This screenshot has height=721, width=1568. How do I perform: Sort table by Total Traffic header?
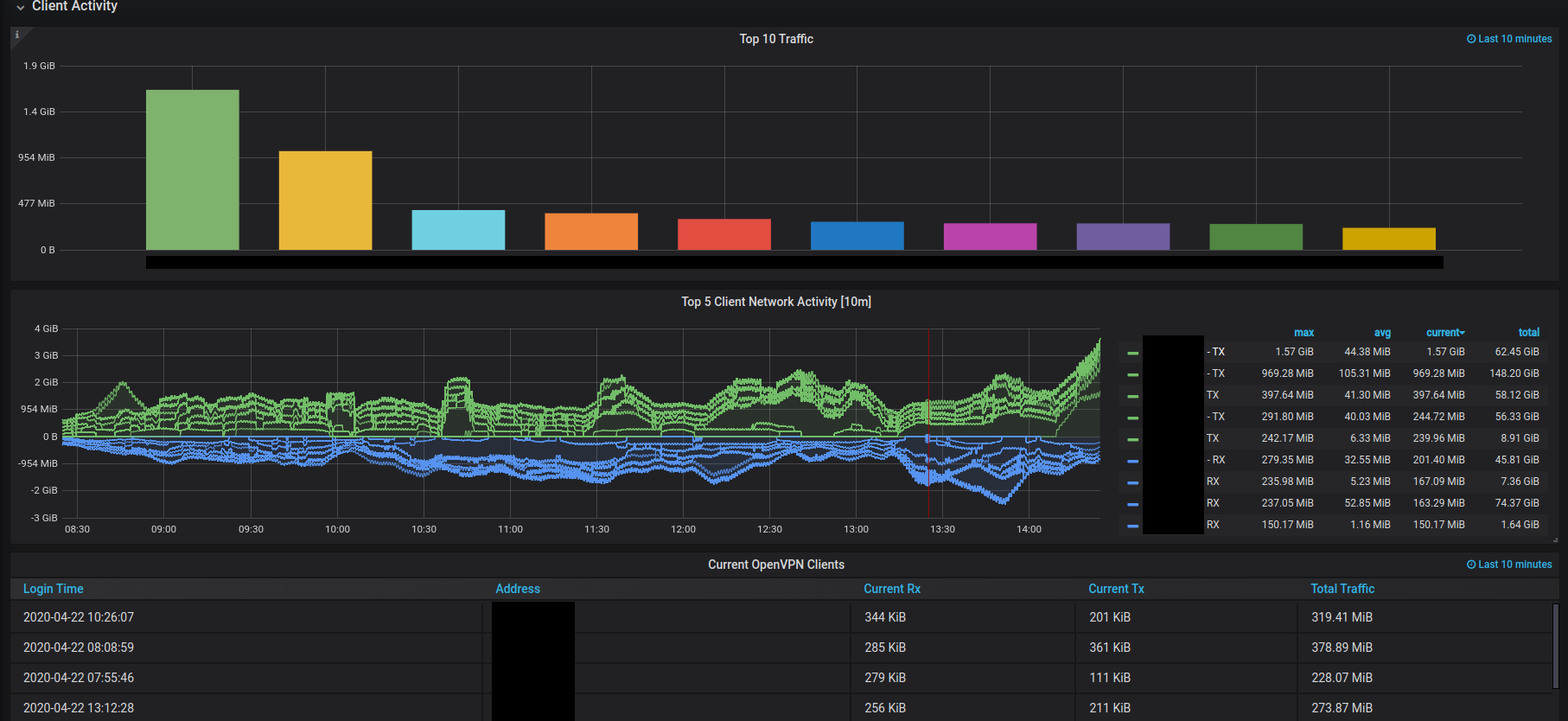[1342, 589]
